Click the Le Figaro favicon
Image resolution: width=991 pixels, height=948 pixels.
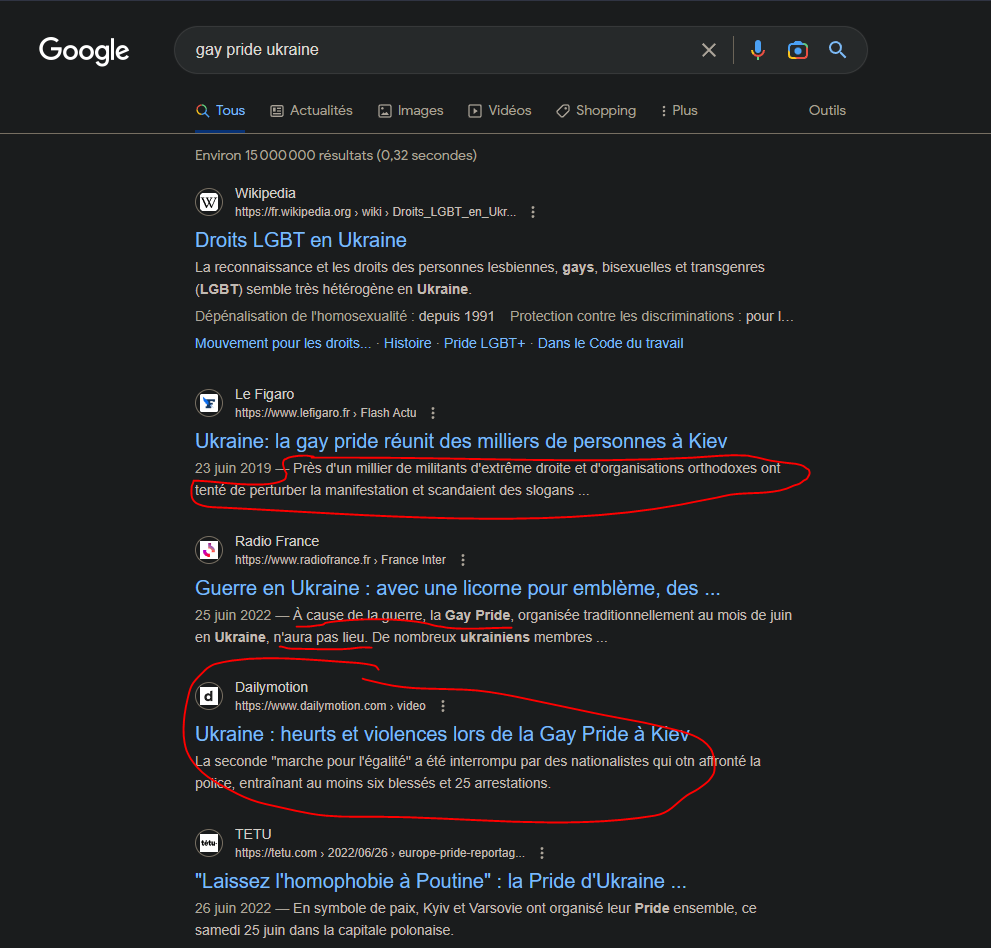pyautogui.click(x=209, y=403)
